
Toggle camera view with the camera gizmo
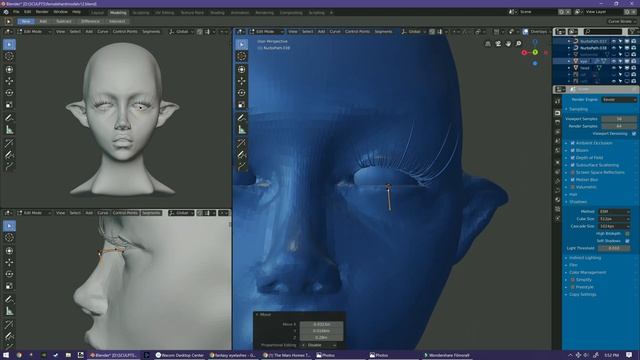[x=498, y=43]
